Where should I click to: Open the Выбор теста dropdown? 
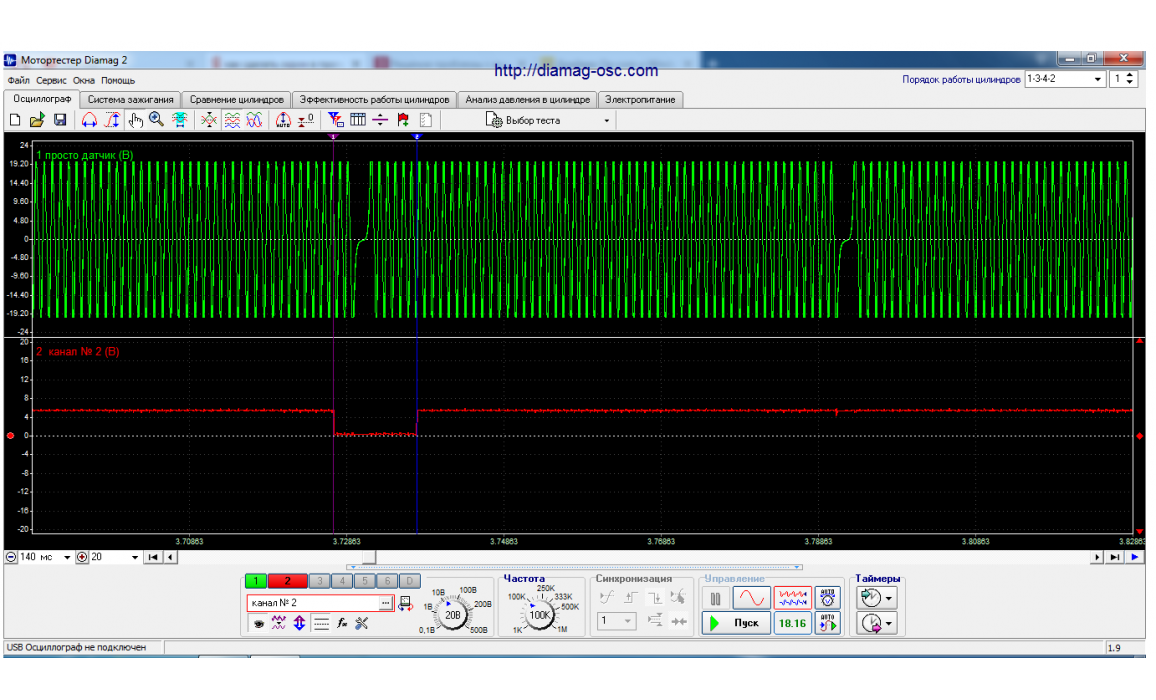pos(548,120)
